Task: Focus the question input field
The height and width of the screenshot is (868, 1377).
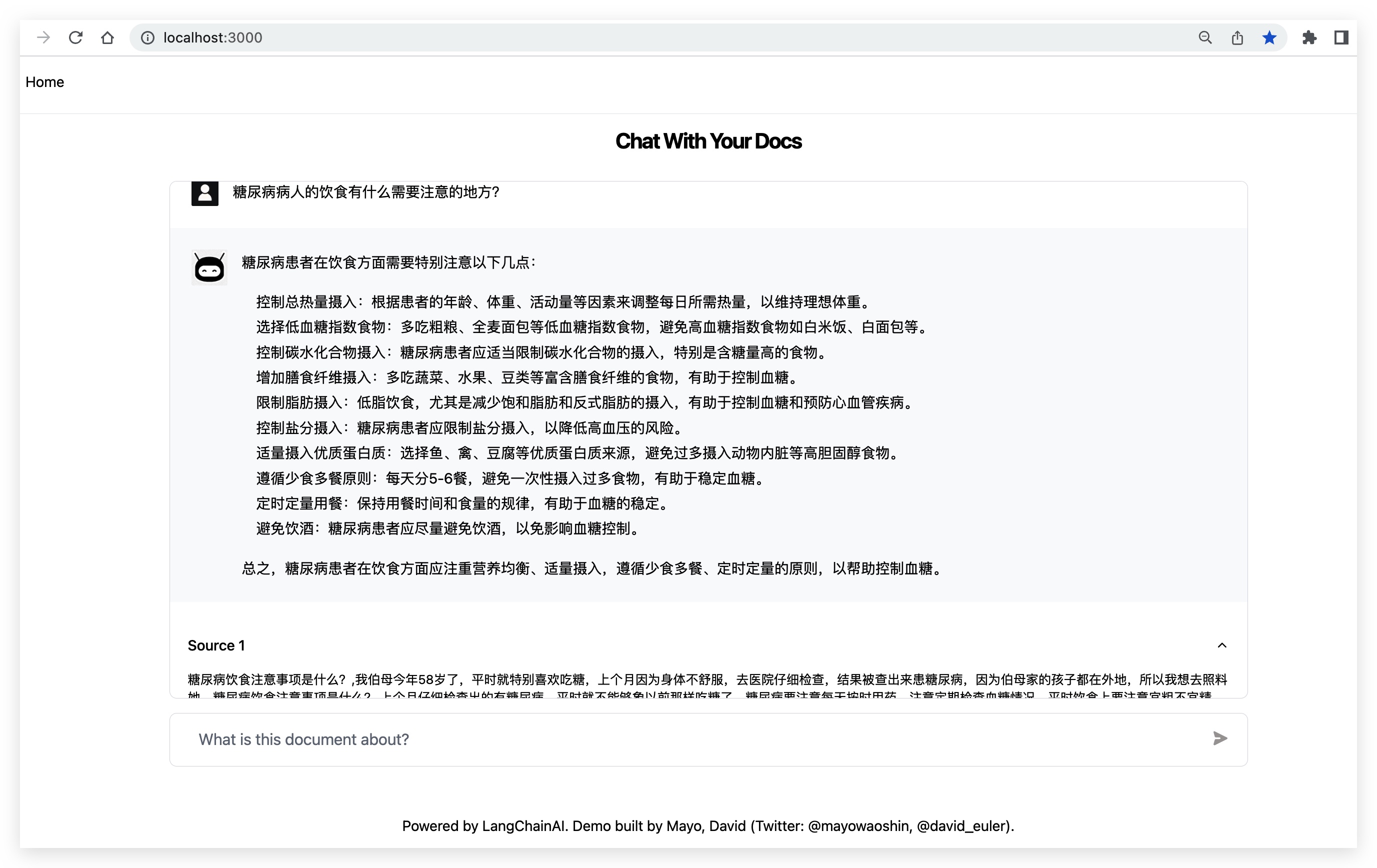Action: pos(686,739)
